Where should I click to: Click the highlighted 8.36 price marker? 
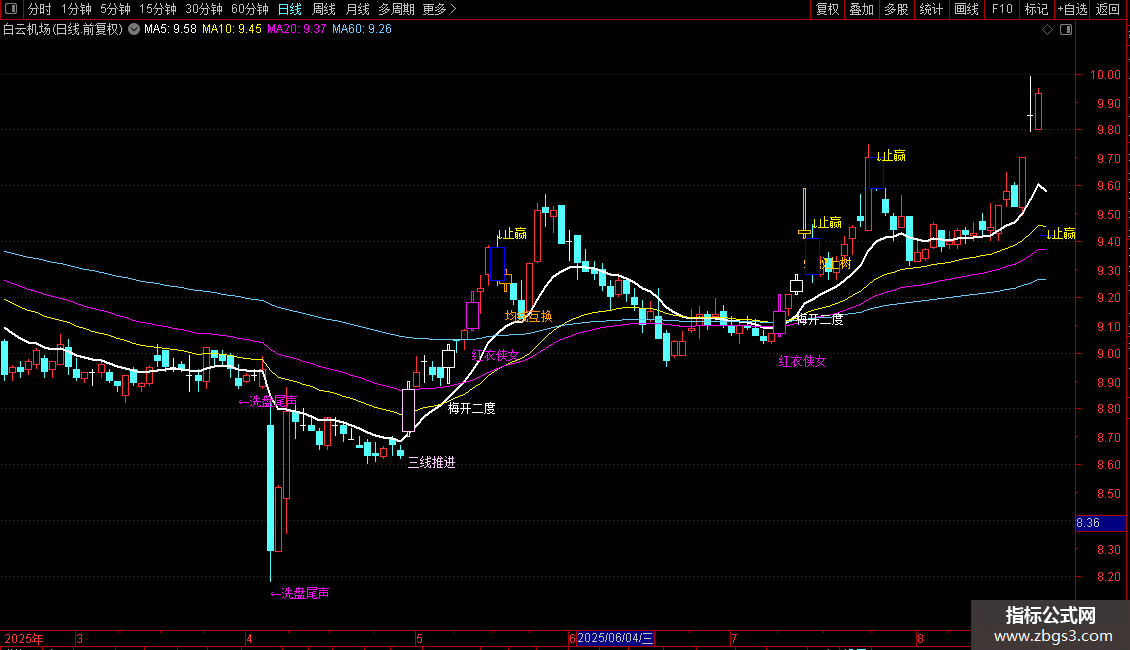point(1100,523)
